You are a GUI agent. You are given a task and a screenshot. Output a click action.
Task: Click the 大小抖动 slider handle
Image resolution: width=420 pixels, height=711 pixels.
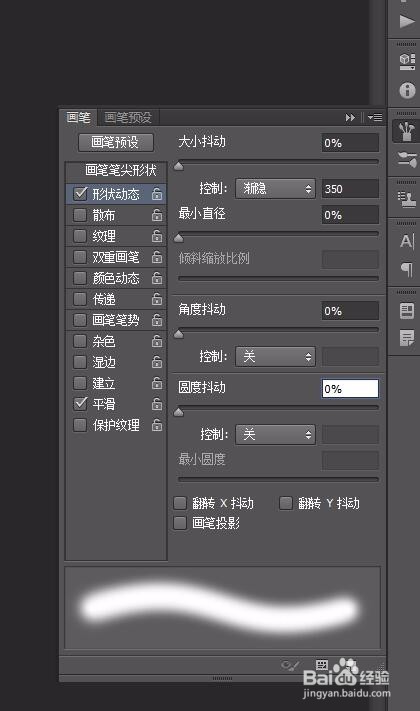[179, 166]
